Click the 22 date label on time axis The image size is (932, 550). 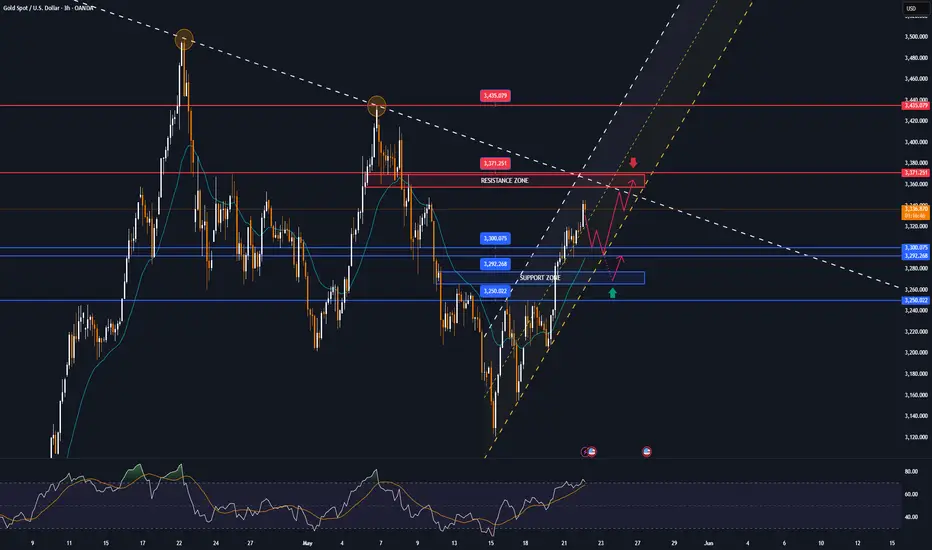(179, 543)
